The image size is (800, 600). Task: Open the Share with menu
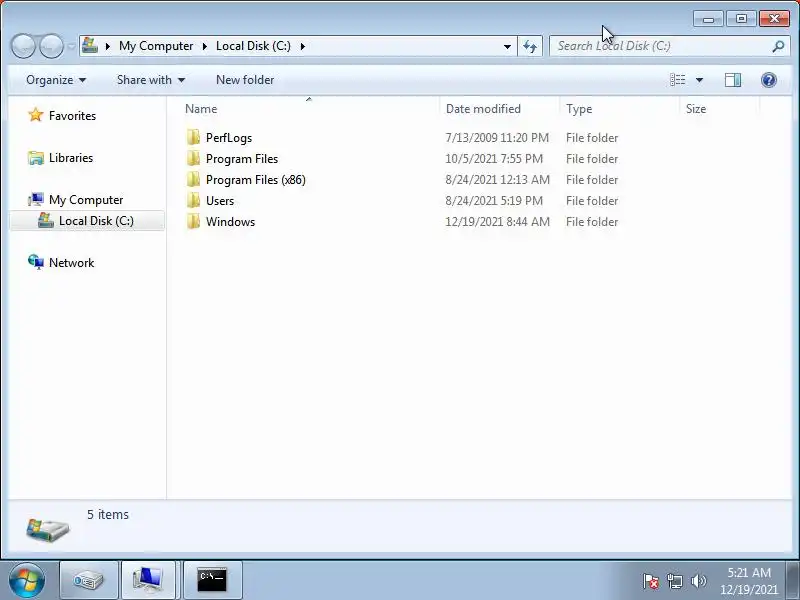pos(151,80)
